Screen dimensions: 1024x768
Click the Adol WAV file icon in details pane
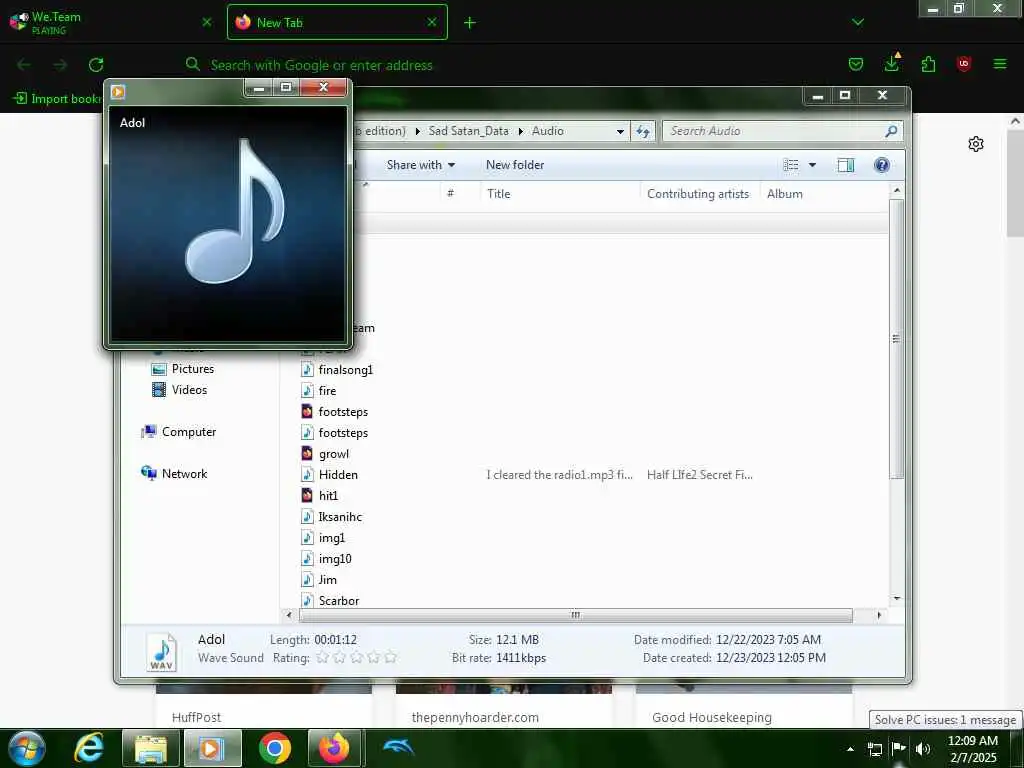[161, 651]
